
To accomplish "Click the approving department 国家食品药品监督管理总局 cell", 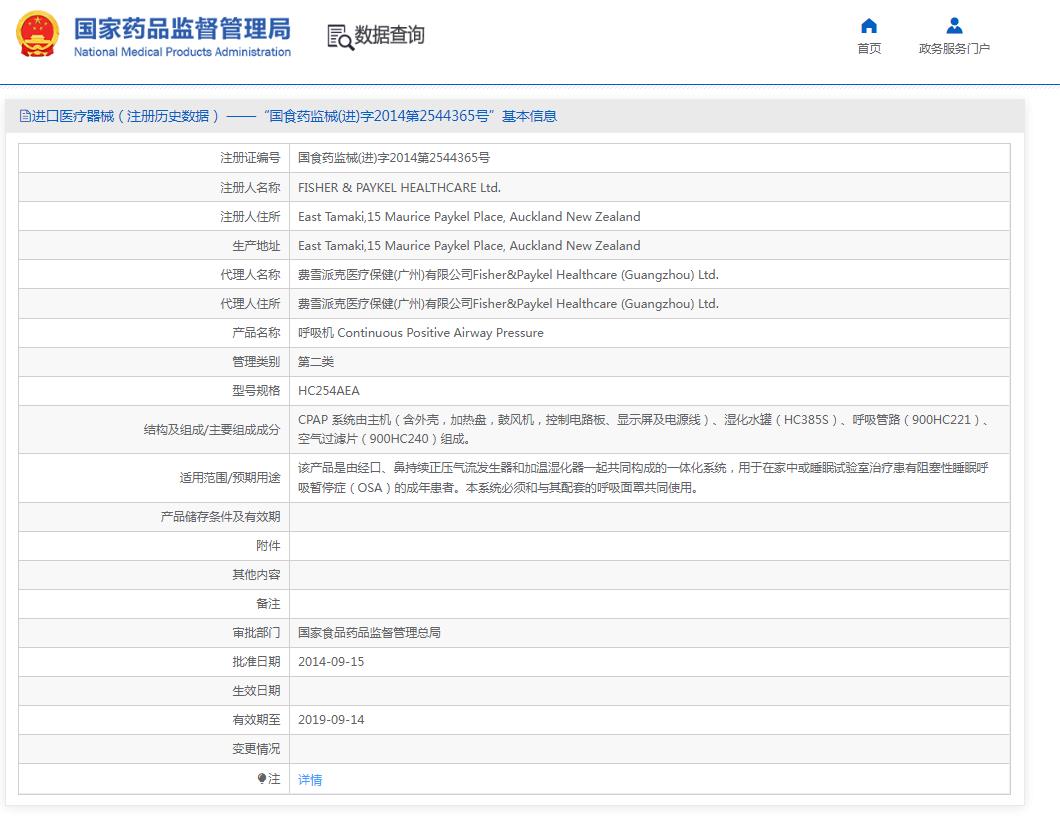I will (x=369, y=632).
